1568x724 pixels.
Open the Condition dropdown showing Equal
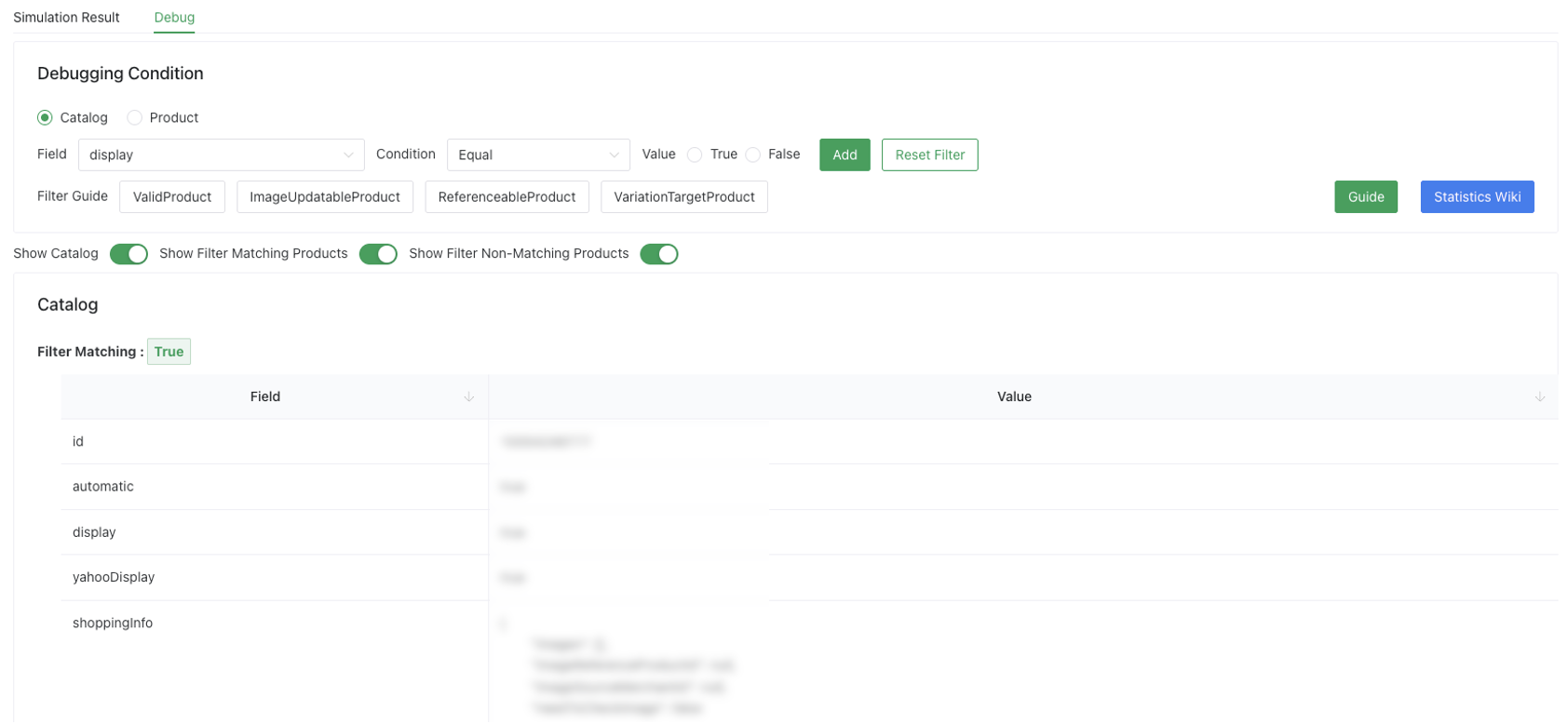[x=537, y=155]
